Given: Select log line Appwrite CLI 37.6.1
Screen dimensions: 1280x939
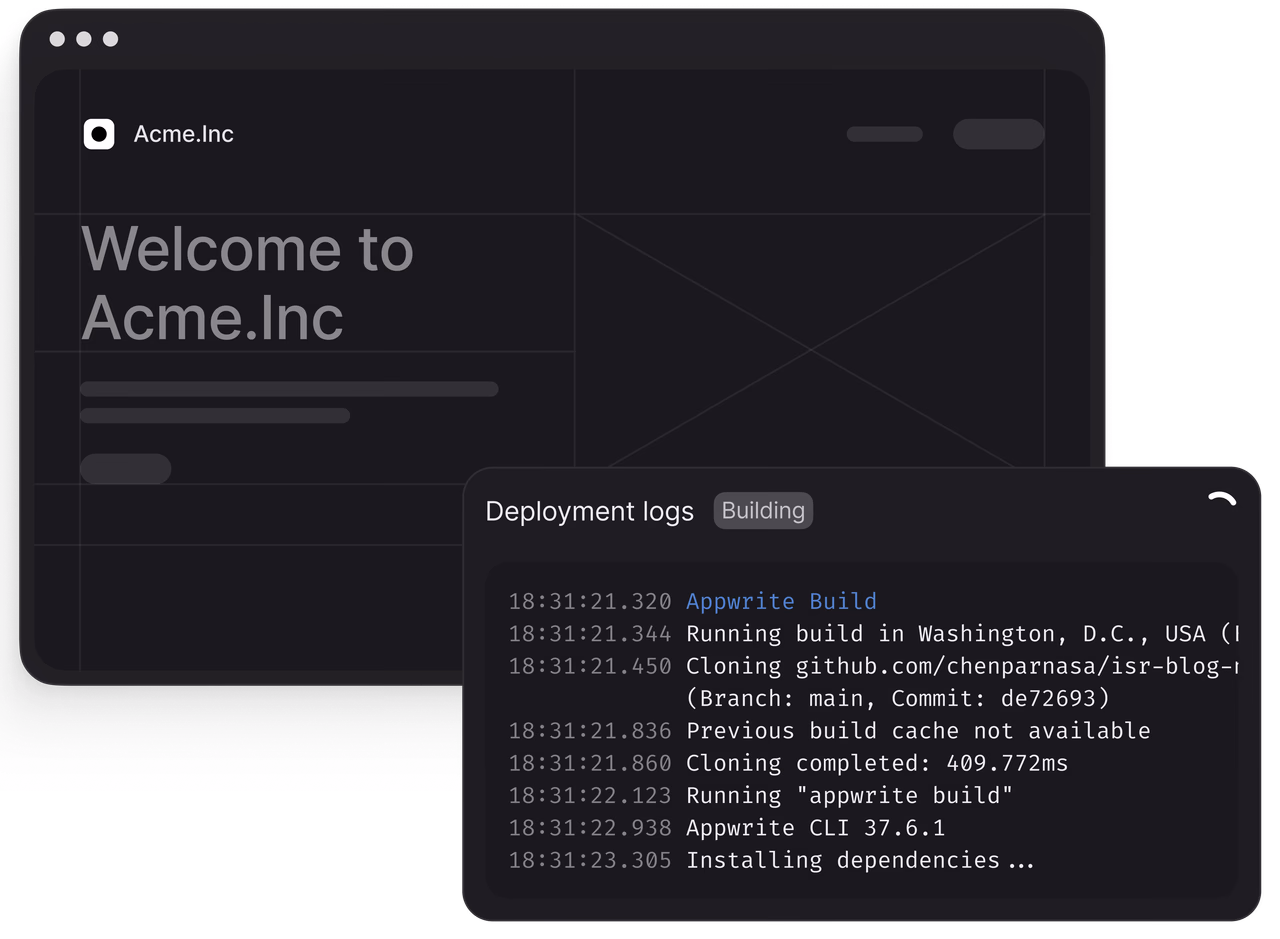Looking at the screenshot, I should point(815,828).
